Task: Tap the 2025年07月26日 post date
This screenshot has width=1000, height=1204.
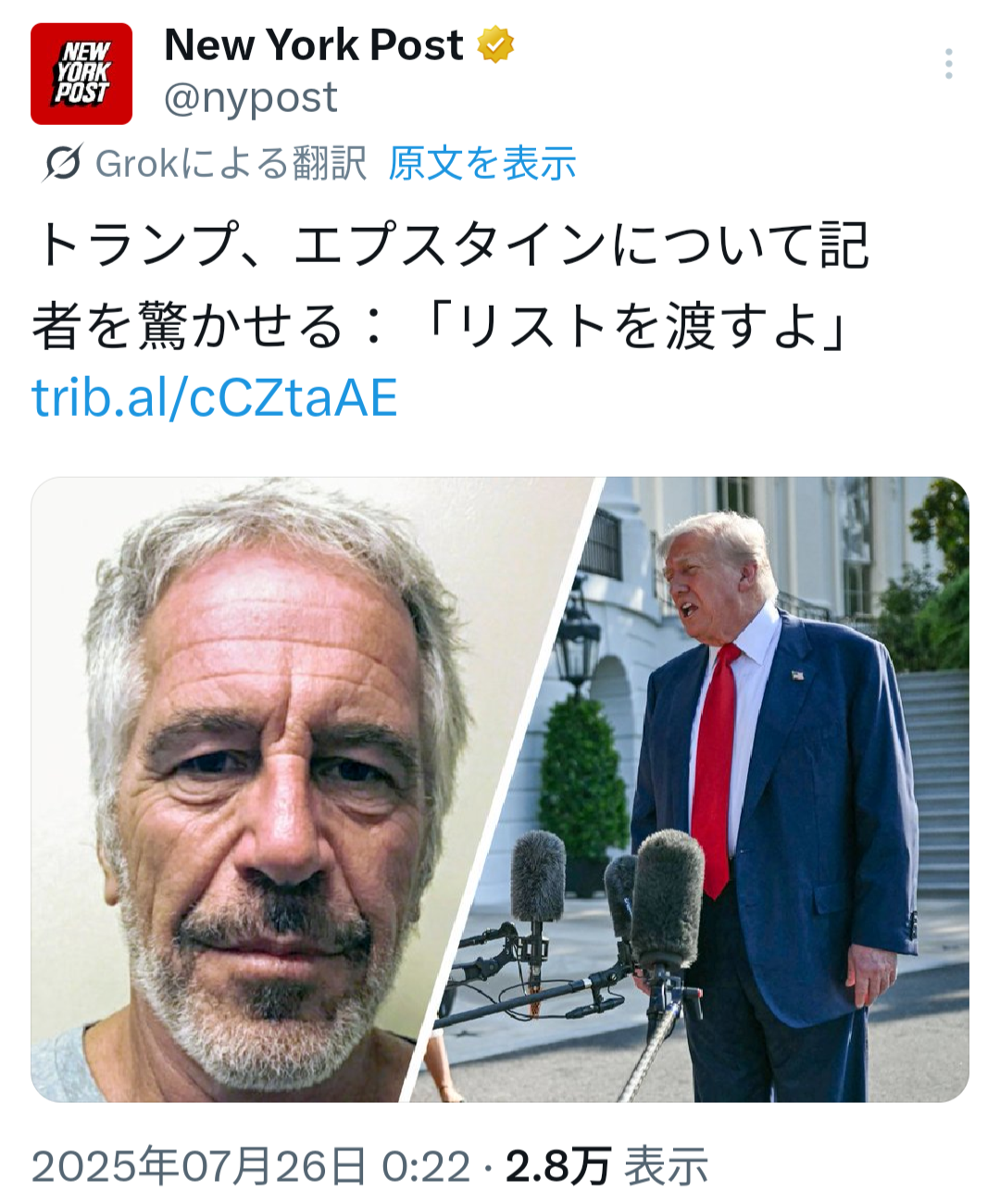Action: pos(199,1166)
